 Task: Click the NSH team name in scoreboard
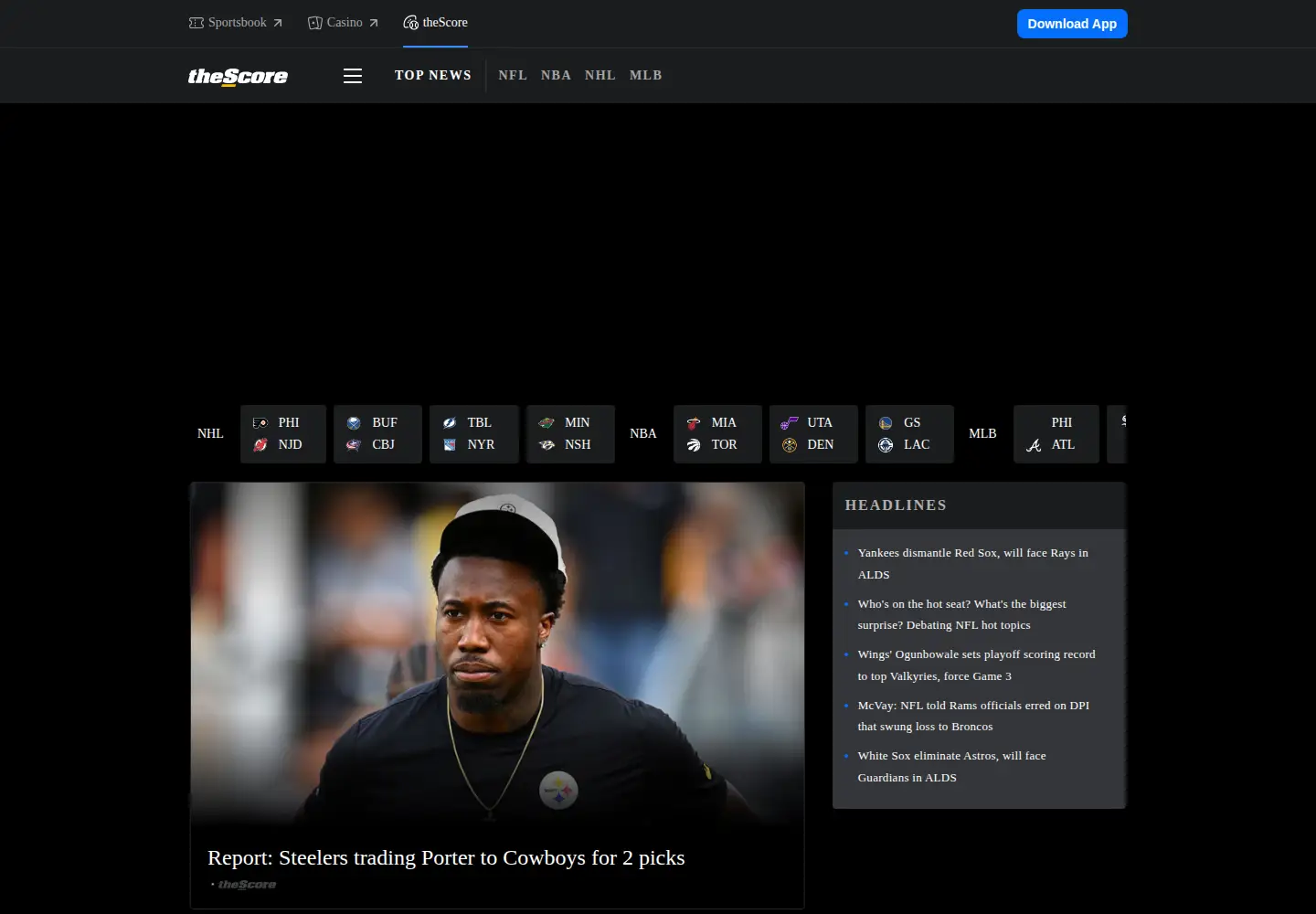point(578,445)
